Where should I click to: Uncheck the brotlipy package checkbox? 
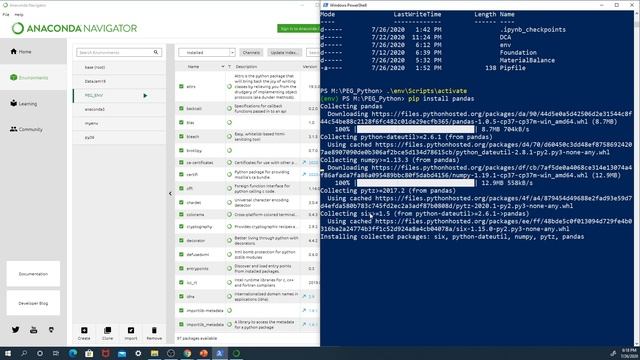(x=181, y=150)
